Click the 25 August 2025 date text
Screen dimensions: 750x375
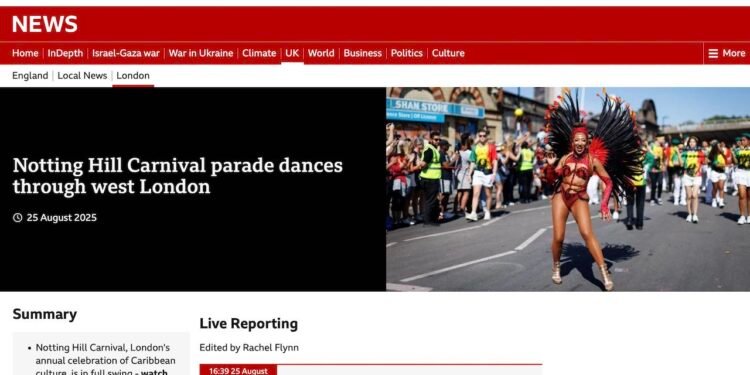[x=62, y=218]
